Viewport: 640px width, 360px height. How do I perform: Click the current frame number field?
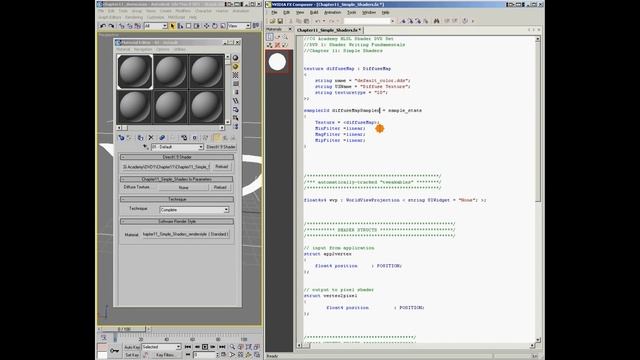pos(204,355)
